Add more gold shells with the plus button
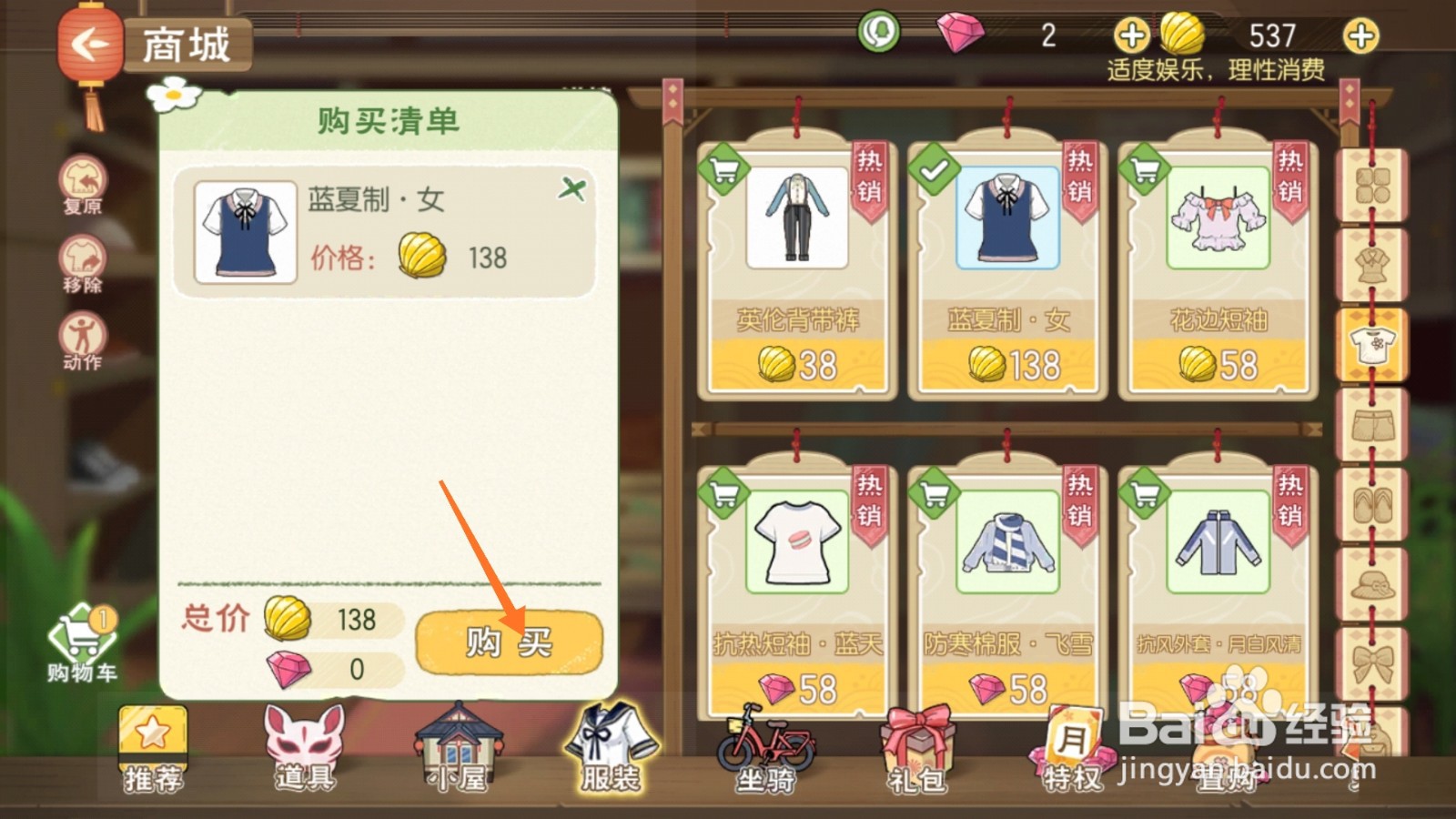 click(x=1360, y=36)
